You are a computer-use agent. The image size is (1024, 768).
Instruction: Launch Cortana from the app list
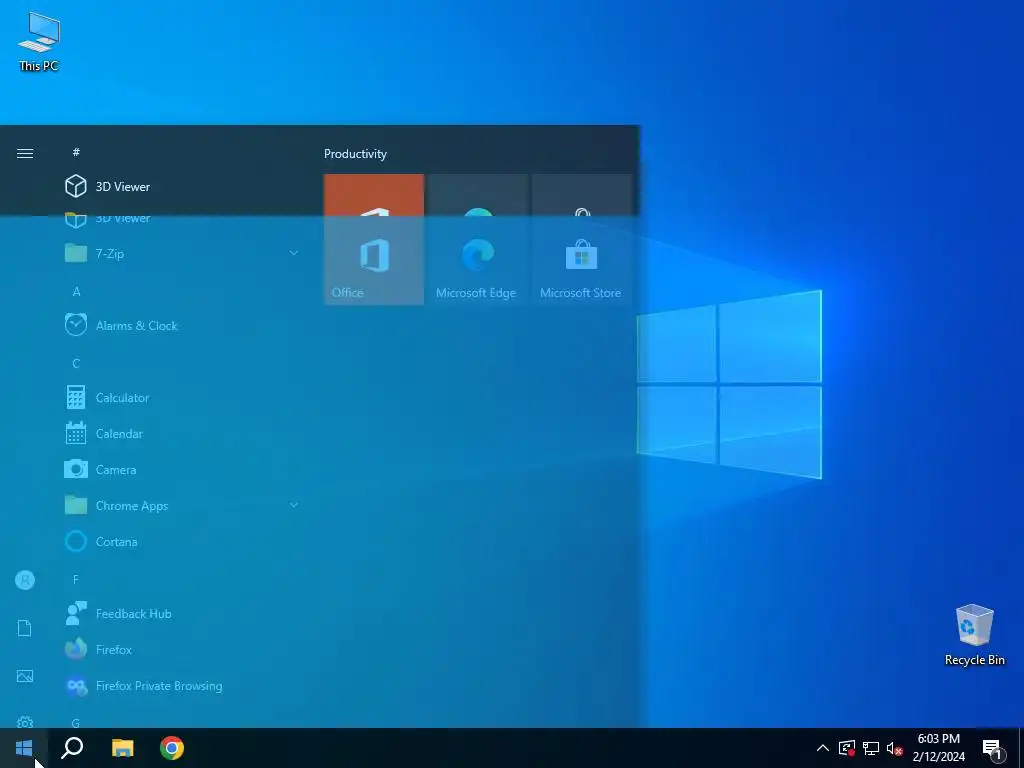[x=182, y=541]
